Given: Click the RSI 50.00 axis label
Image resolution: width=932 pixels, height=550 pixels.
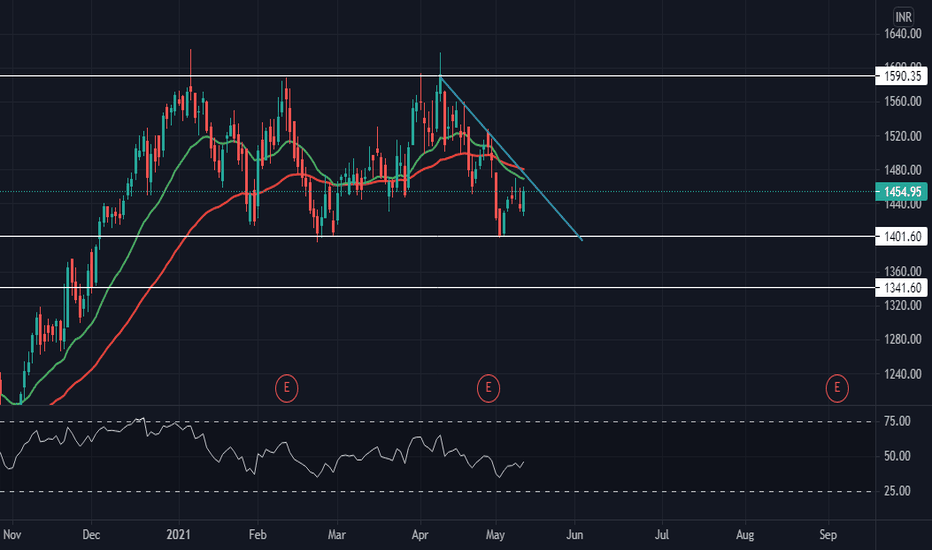Looking at the screenshot, I should coord(897,456).
